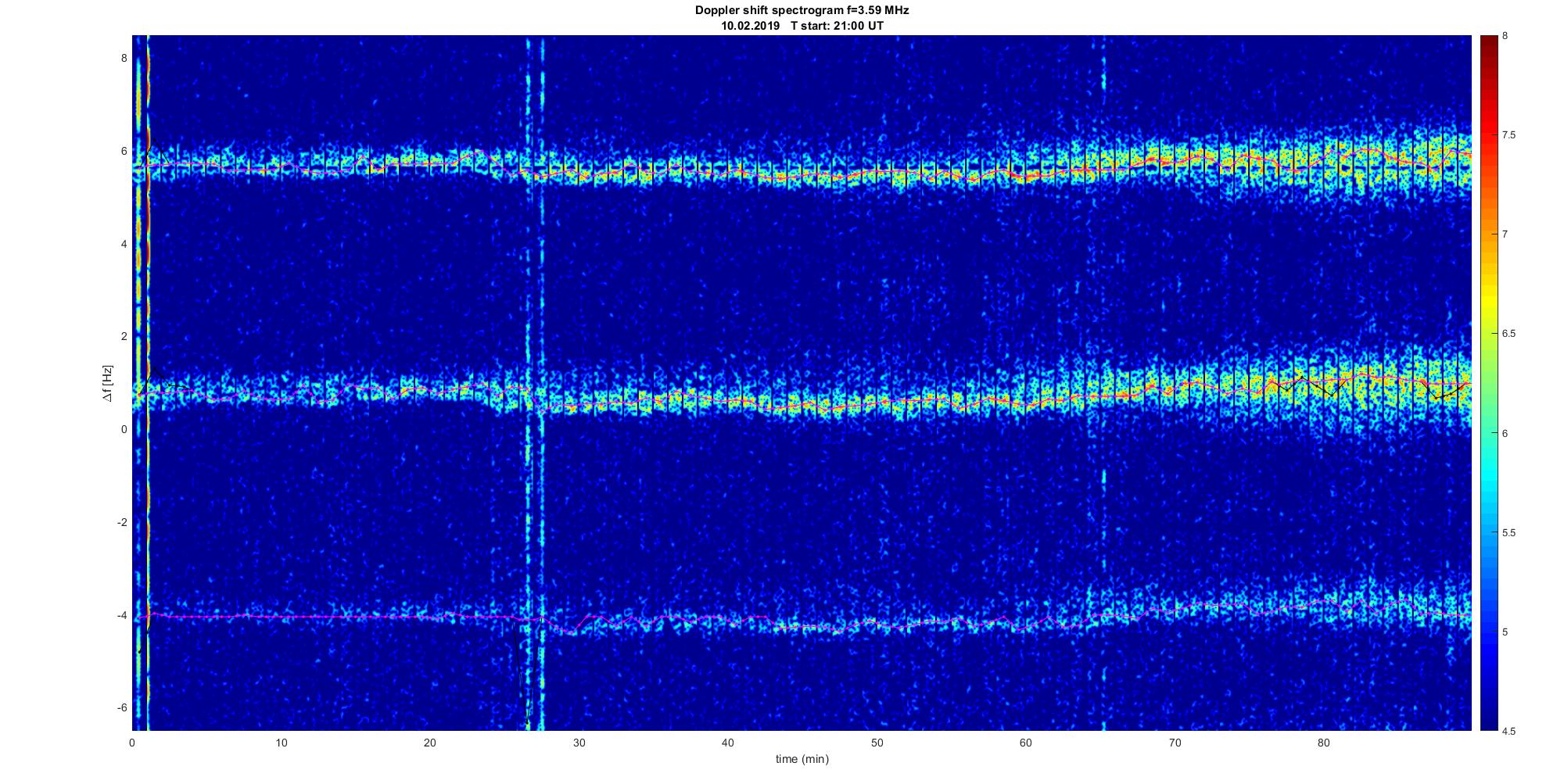Click colorbar tick label '6.5'
This screenshot has height=784, width=1564.
click(x=1509, y=334)
